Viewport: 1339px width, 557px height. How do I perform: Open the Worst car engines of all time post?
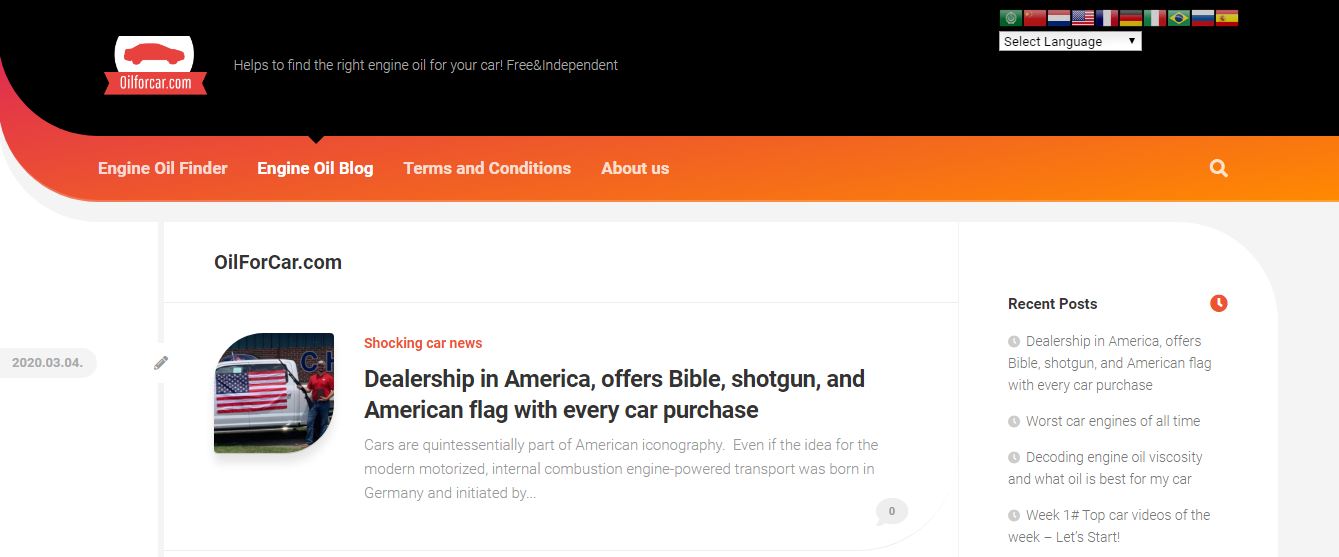pyautogui.click(x=1113, y=421)
